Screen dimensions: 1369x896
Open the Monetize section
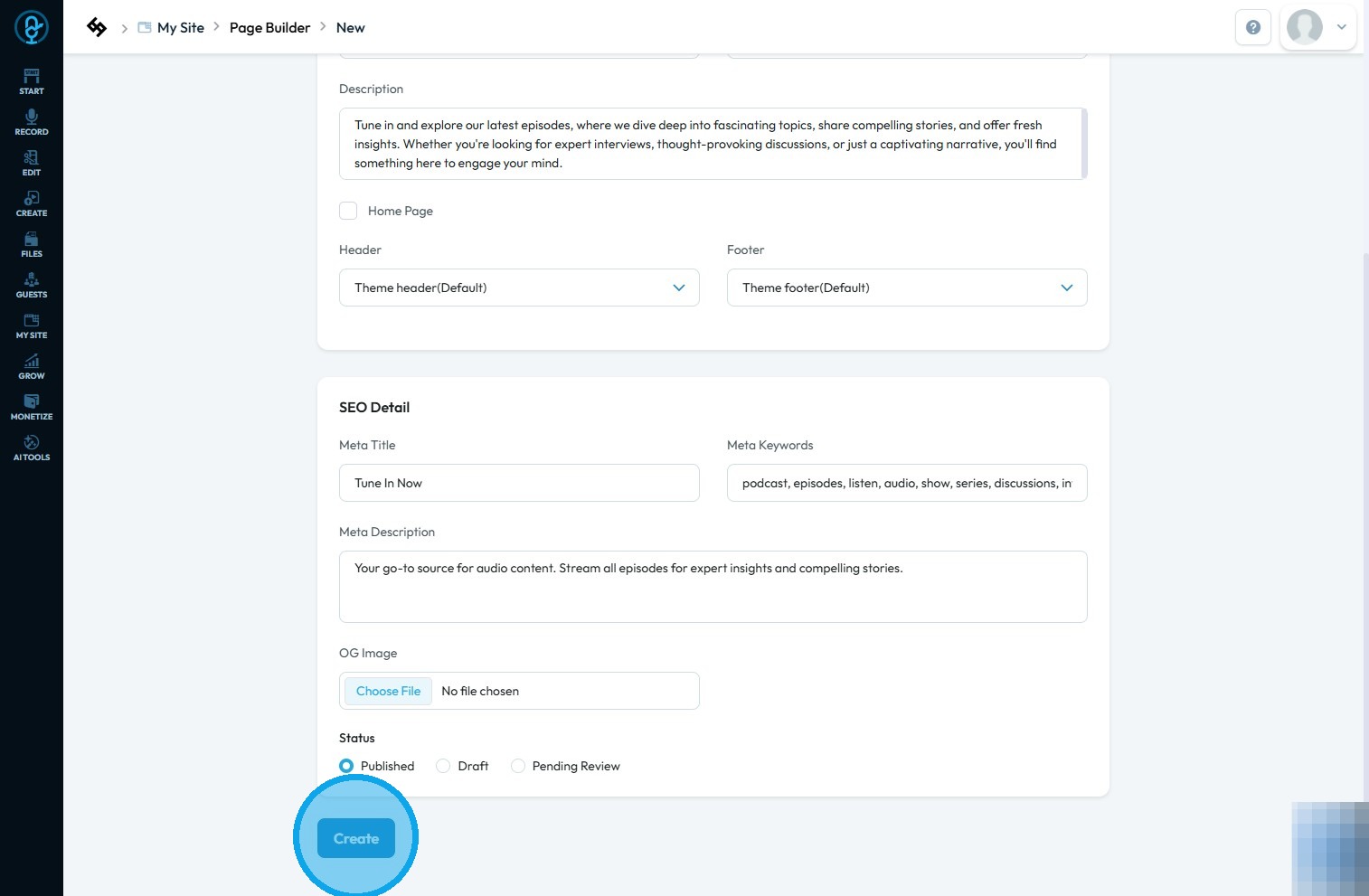coord(32,407)
